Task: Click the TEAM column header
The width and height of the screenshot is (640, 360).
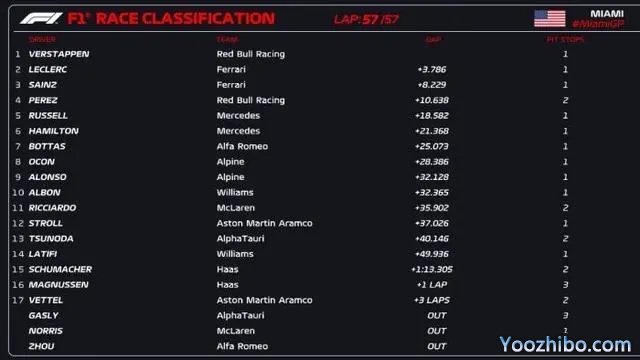Action: (227, 40)
